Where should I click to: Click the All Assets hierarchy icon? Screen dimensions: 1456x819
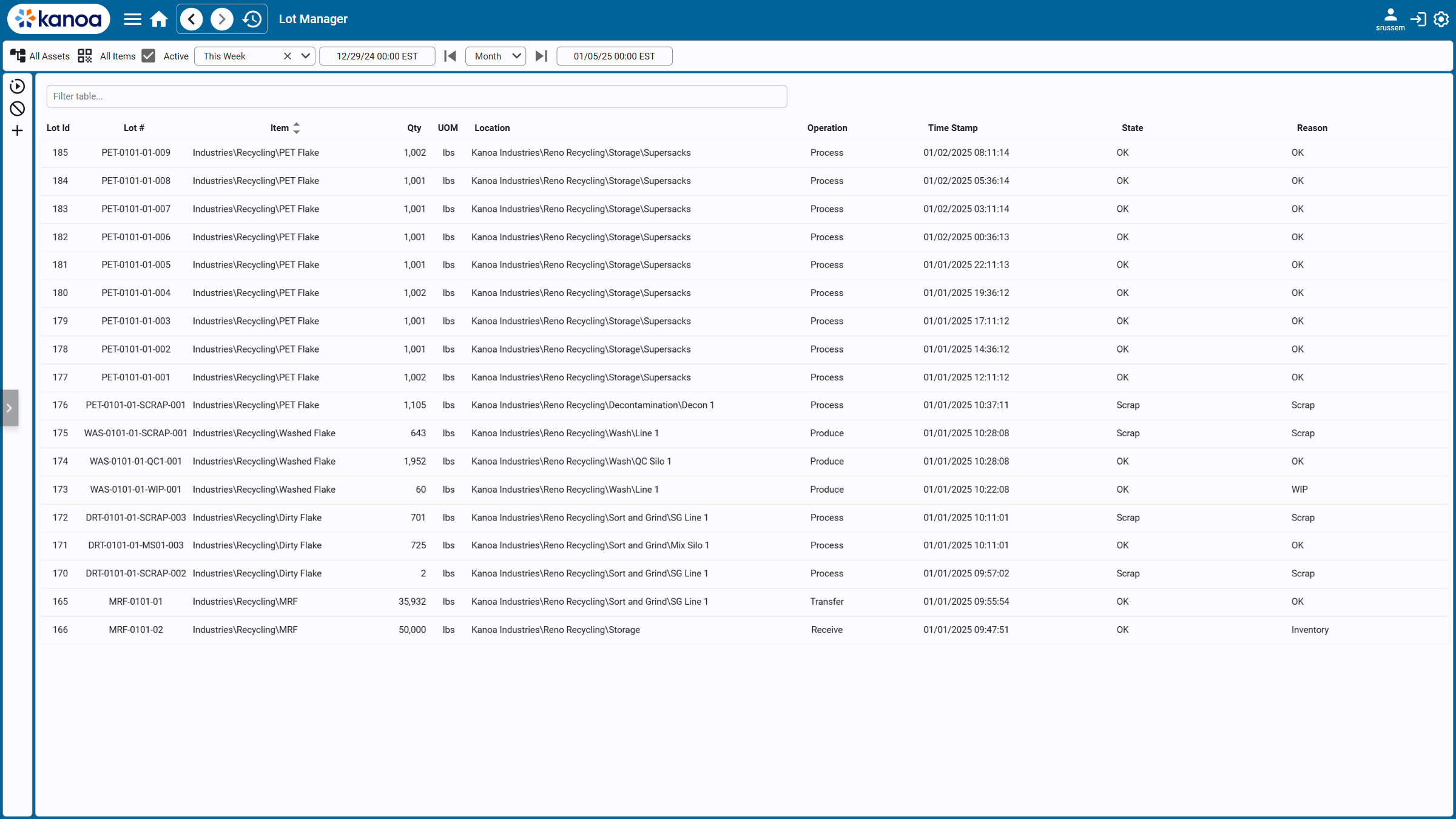(x=18, y=56)
